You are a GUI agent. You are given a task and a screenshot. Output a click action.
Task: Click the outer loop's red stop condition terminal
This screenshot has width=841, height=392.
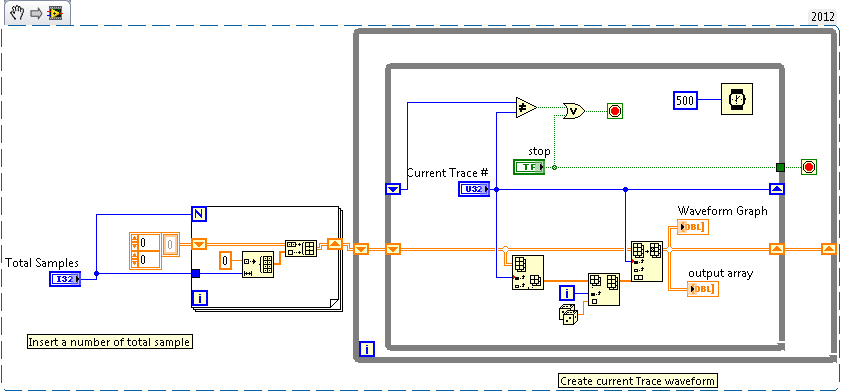[x=809, y=167]
